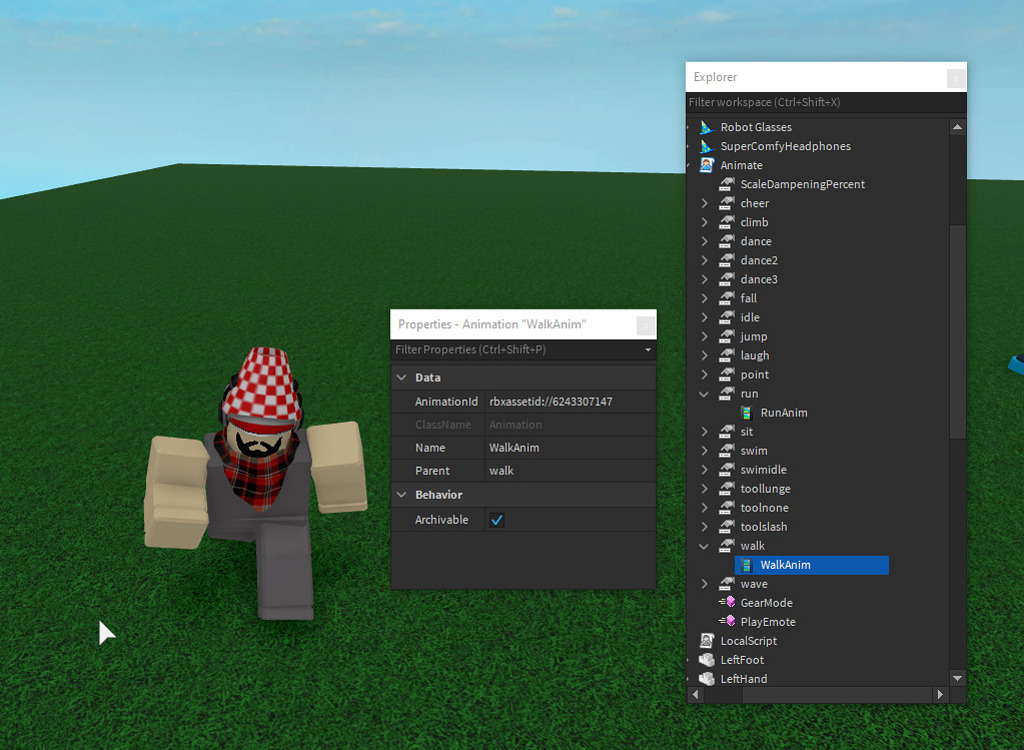
Task: Collapse the Data section in Properties
Action: [403, 377]
